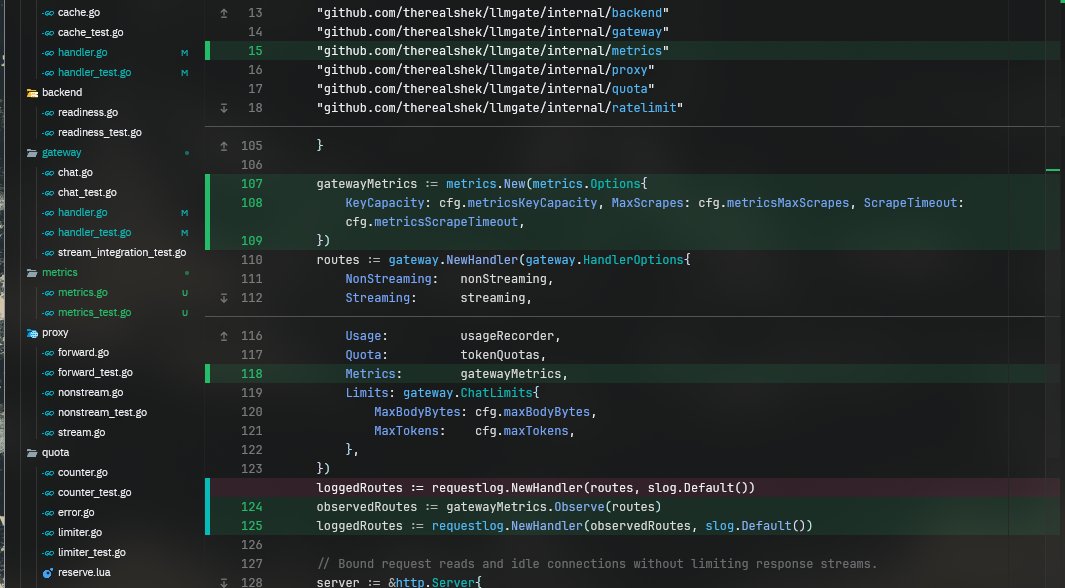Open nonstream_test.go in the proxy folder
Image resolution: width=1065 pixels, height=588 pixels.
[x=102, y=413]
